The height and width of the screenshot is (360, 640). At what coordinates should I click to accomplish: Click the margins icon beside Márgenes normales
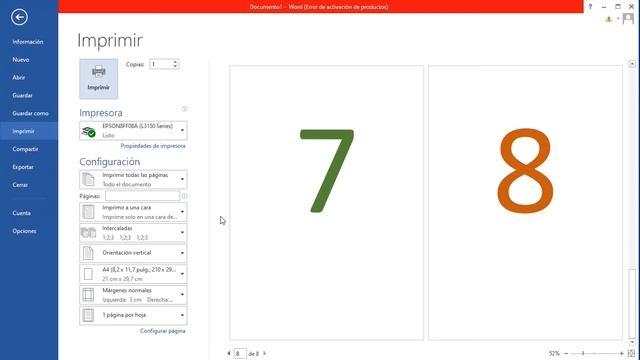(88, 295)
